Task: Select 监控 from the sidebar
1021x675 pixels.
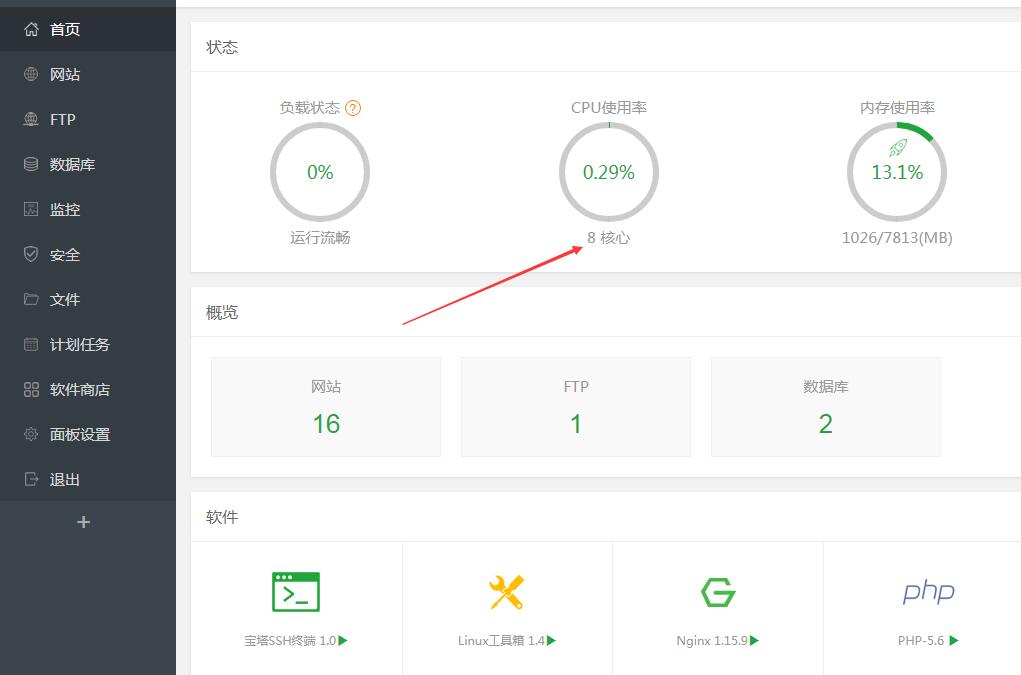Action: [x=65, y=210]
